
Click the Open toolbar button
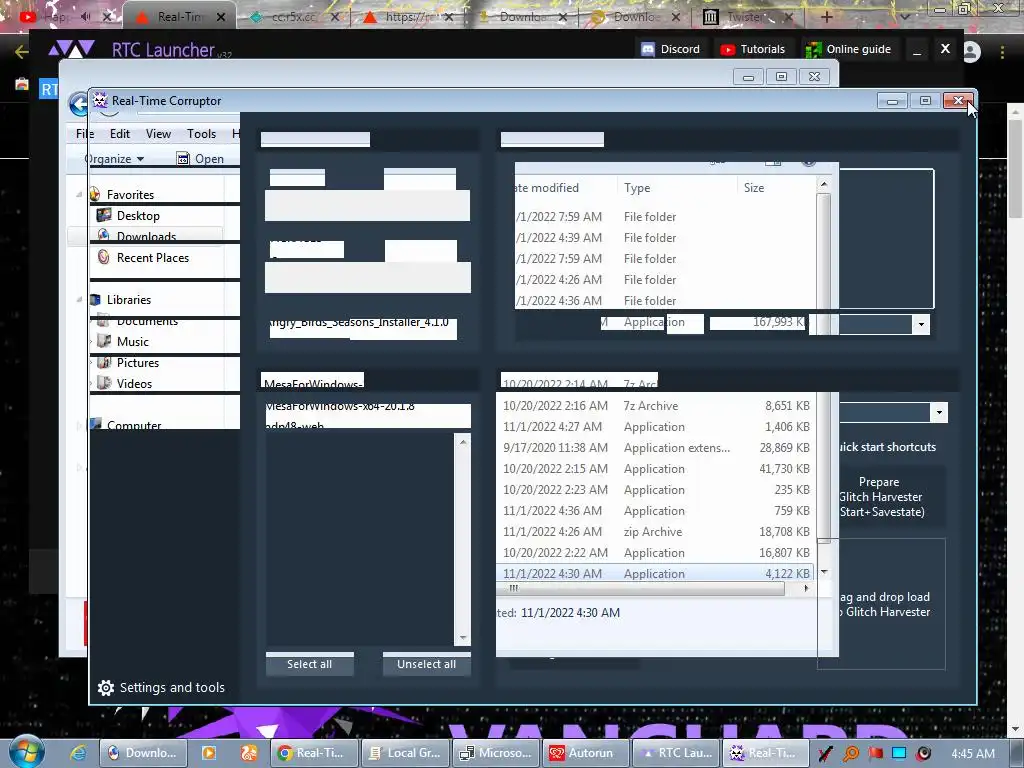pyautogui.click(x=200, y=159)
